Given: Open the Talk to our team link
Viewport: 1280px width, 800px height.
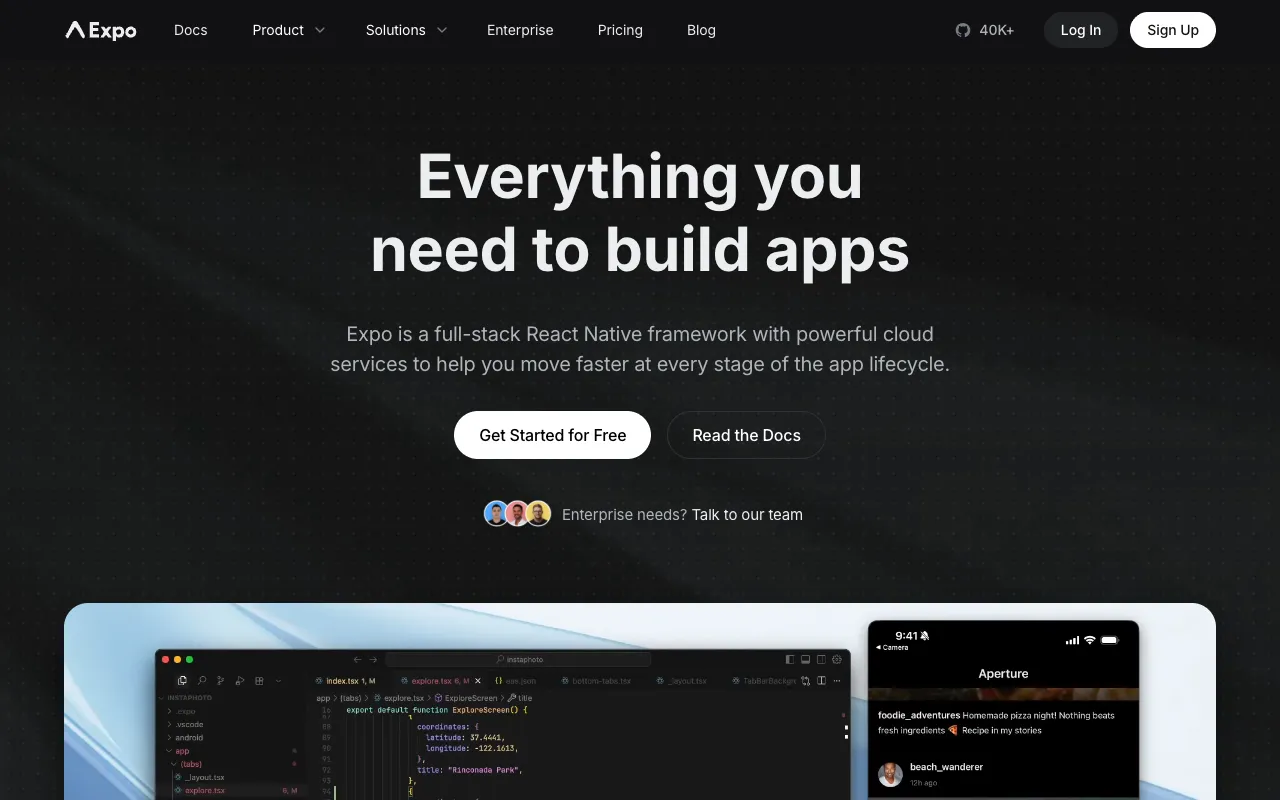Looking at the screenshot, I should click(x=747, y=514).
